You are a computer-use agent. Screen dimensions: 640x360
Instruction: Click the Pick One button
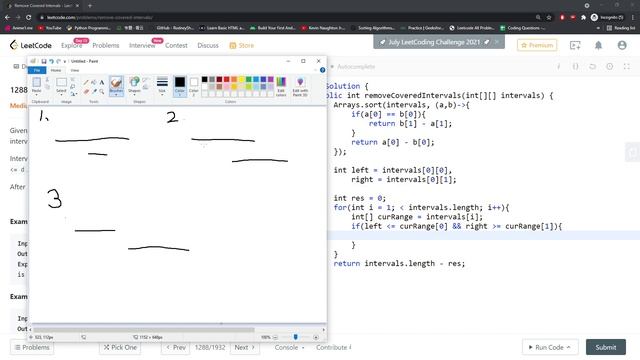pyautogui.click(x=120, y=347)
